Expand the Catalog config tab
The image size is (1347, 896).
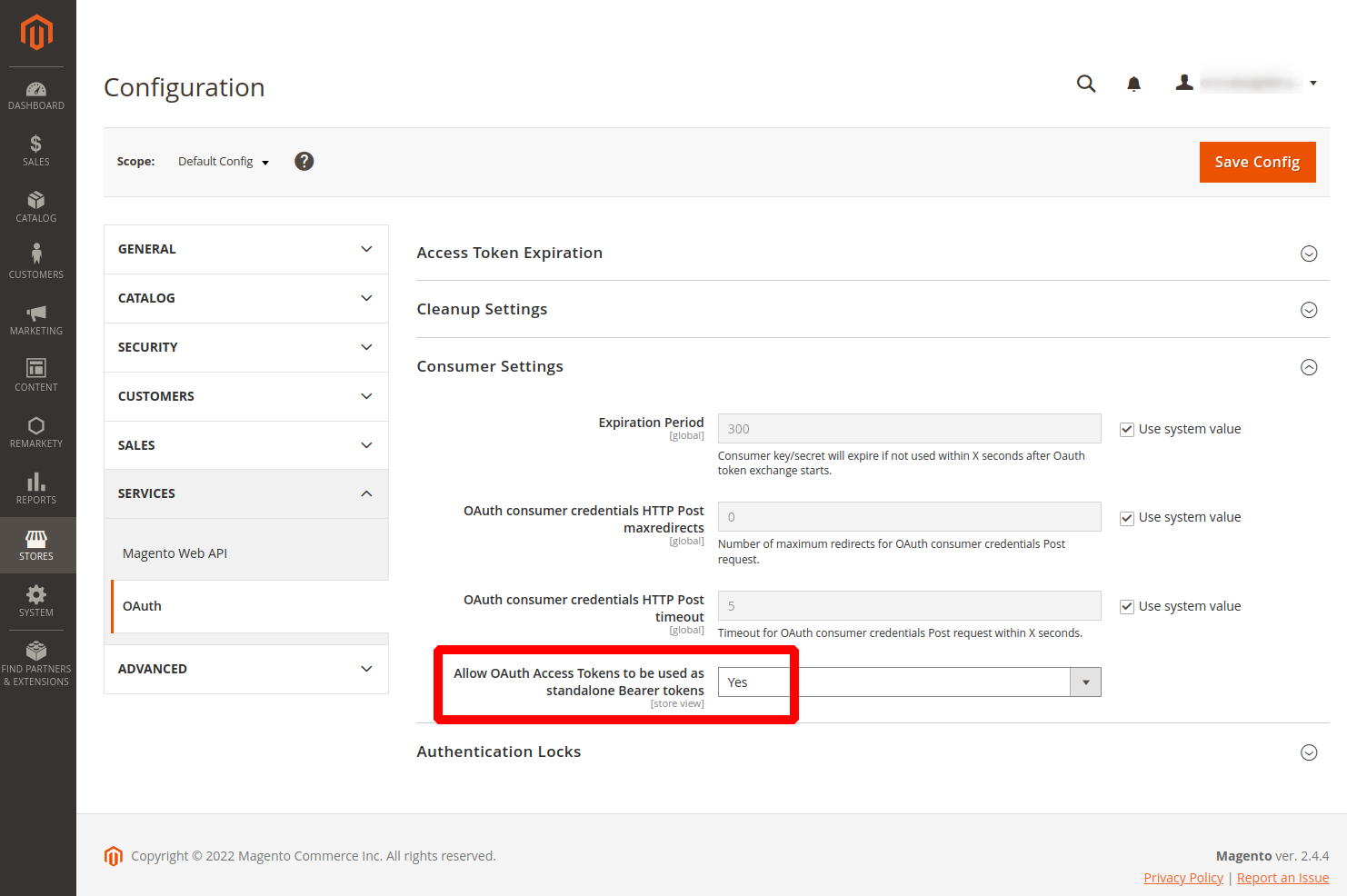pyautogui.click(x=246, y=298)
